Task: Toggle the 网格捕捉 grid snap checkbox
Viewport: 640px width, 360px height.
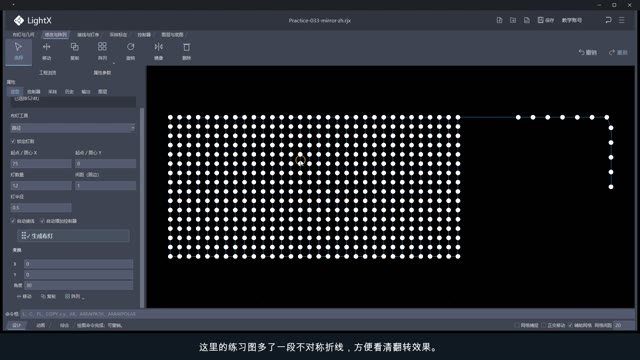Action: [x=517, y=325]
